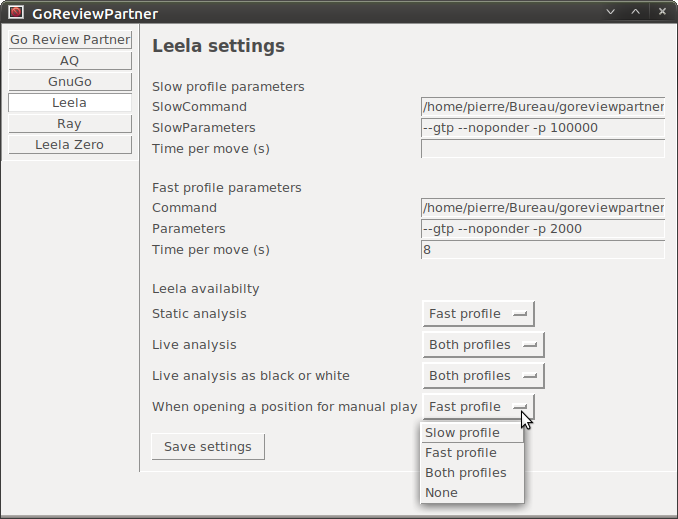Image resolution: width=678 pixels, height=519 pixels.
Task: Open Live analysis as black or white dropdown
Action: tap(483, 376)
